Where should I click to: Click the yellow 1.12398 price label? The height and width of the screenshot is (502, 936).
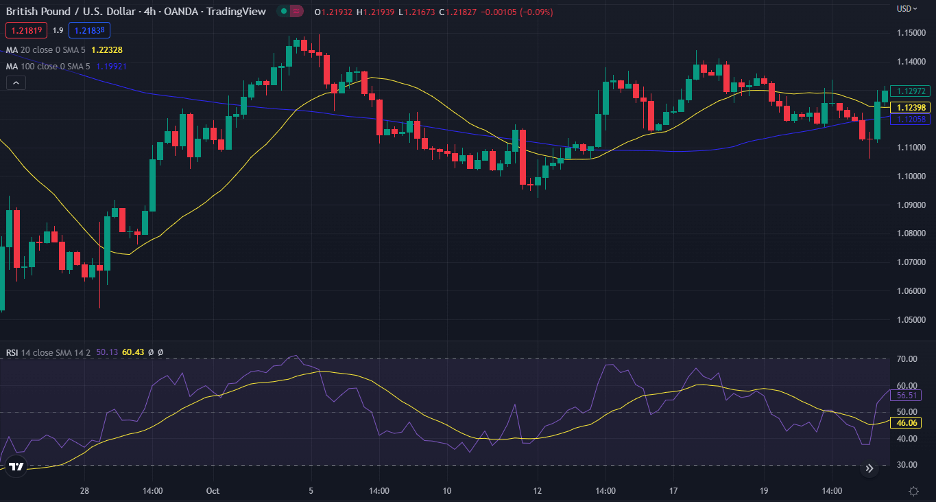[x=911, y=108]
